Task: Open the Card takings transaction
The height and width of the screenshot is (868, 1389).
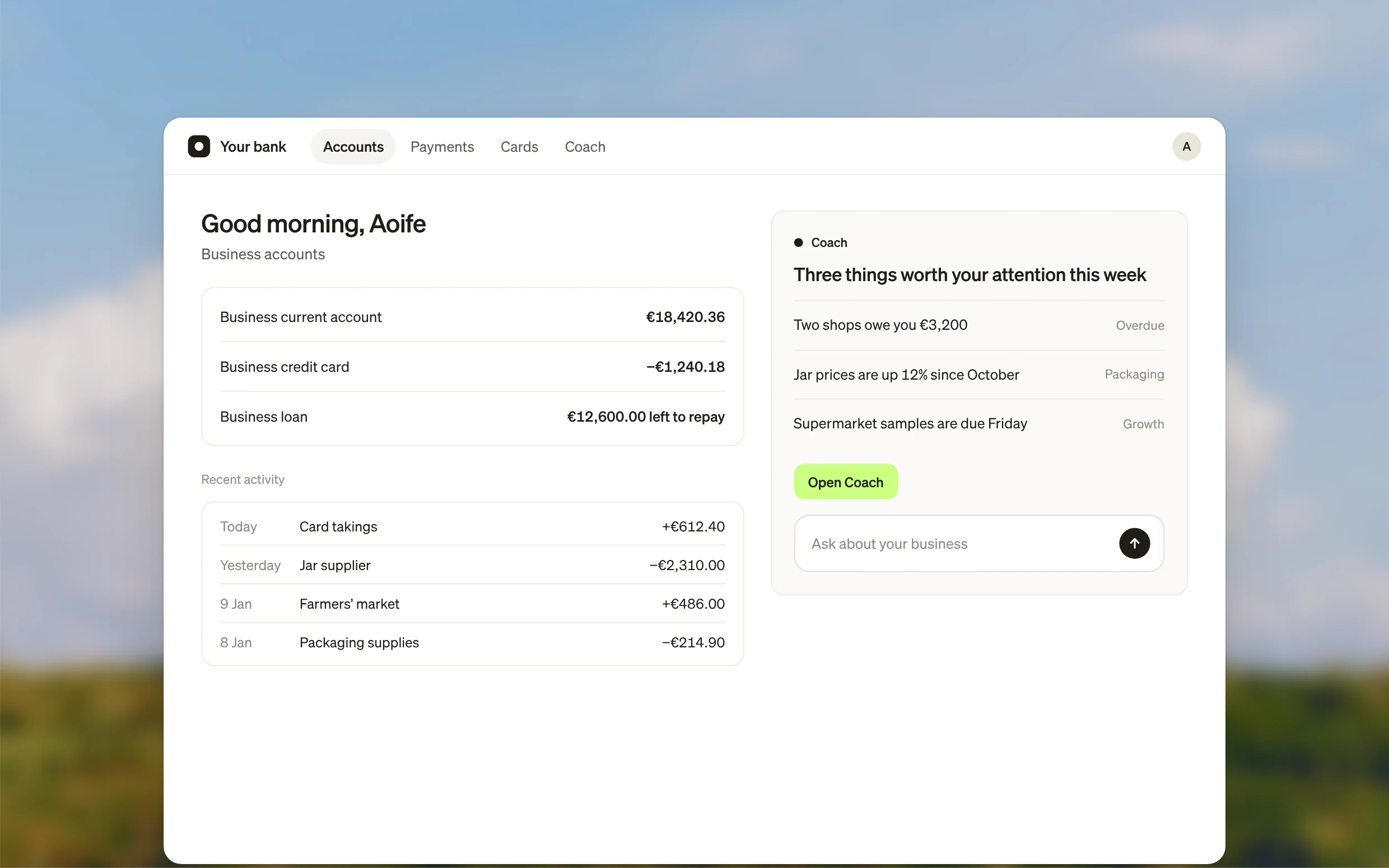Action: pos(472,526)
